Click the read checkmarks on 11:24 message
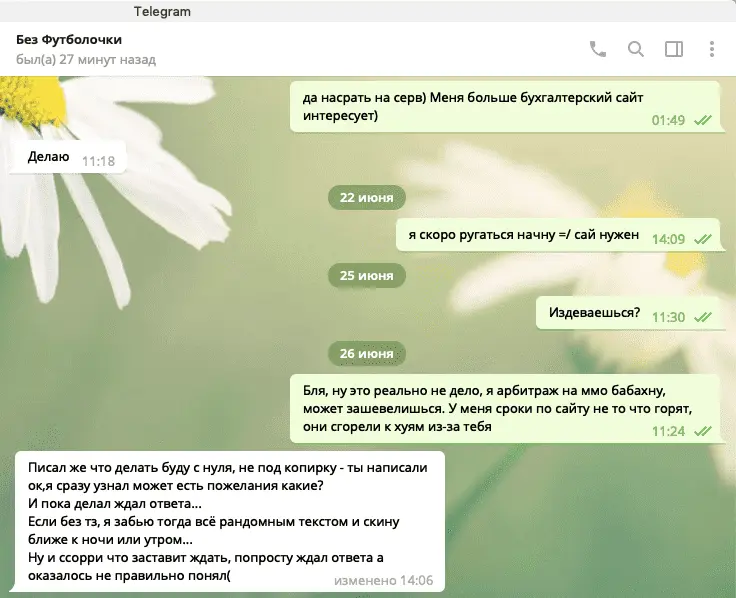Screen dimensions: 736x598 (703, 431)
